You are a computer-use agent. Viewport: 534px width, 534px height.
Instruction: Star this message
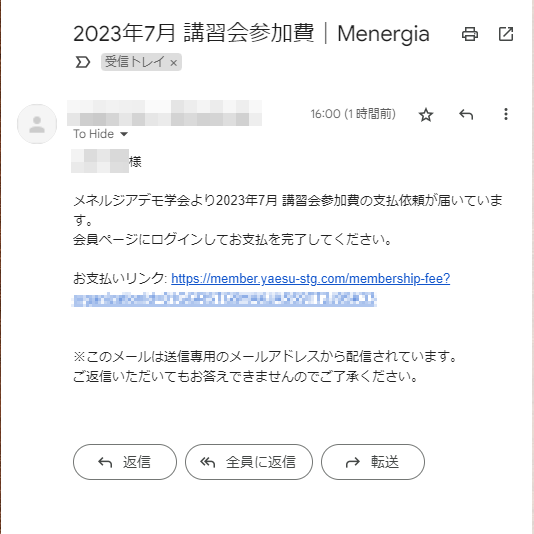pos(426,114)
